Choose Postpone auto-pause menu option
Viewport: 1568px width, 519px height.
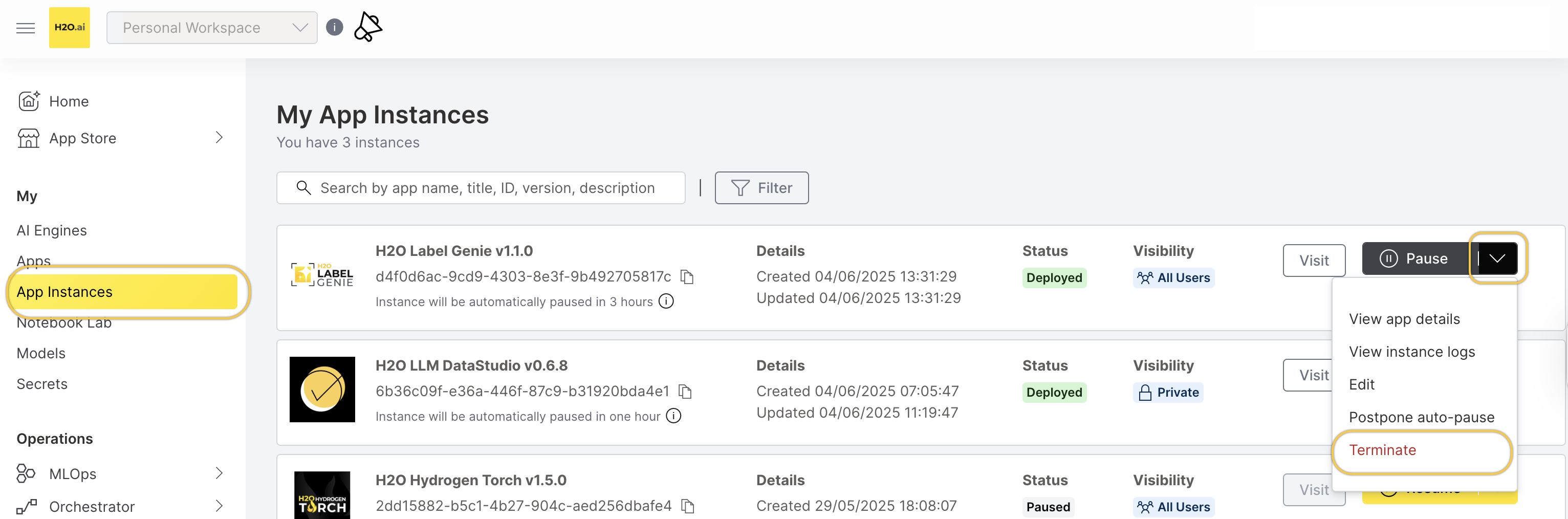[1421, 417]
